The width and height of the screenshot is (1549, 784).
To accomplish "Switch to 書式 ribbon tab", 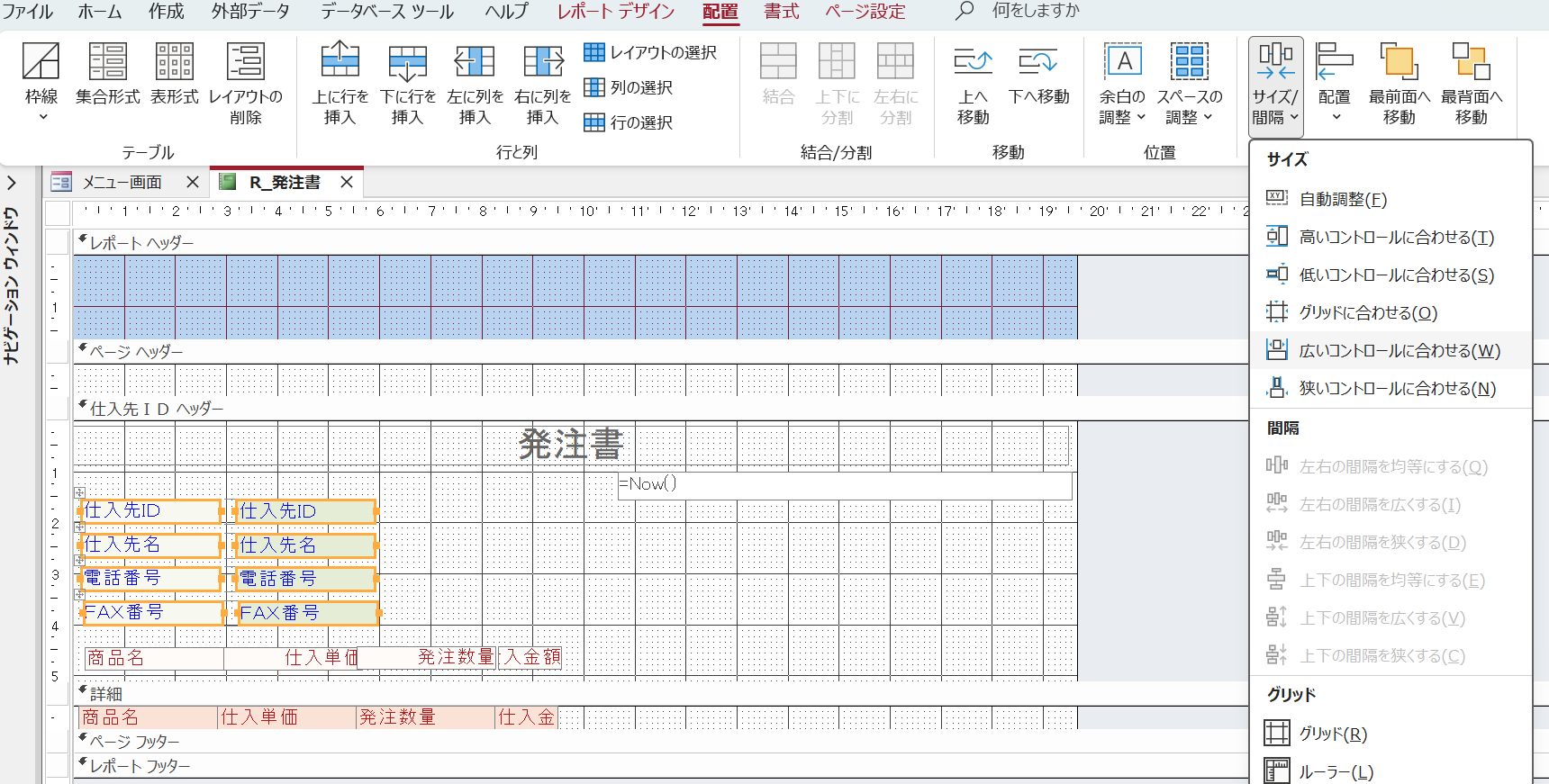I will click(x=782, y=12).
